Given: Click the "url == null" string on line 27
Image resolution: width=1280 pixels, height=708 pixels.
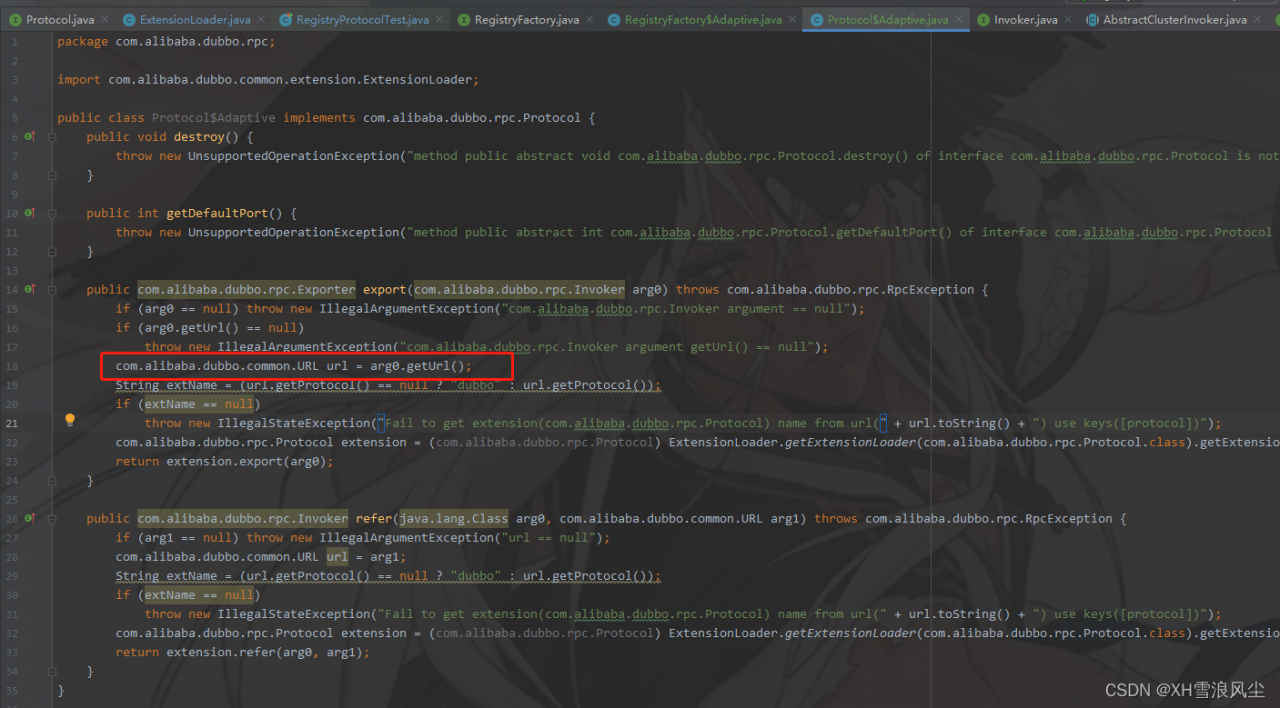Looking at the screenshot, I should coord(546,538).
